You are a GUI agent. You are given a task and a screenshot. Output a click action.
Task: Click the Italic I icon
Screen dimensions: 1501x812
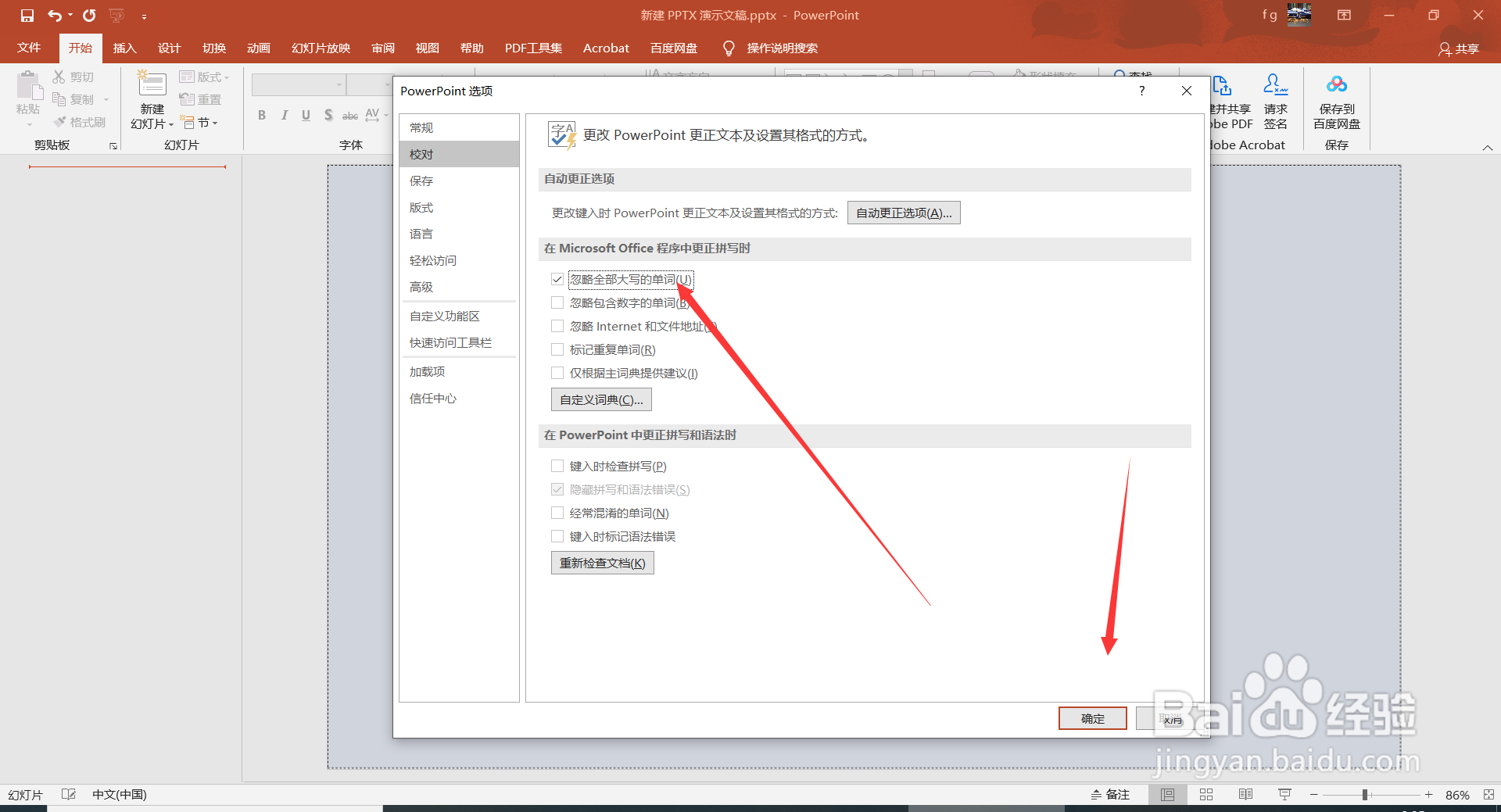click(284, 116)
